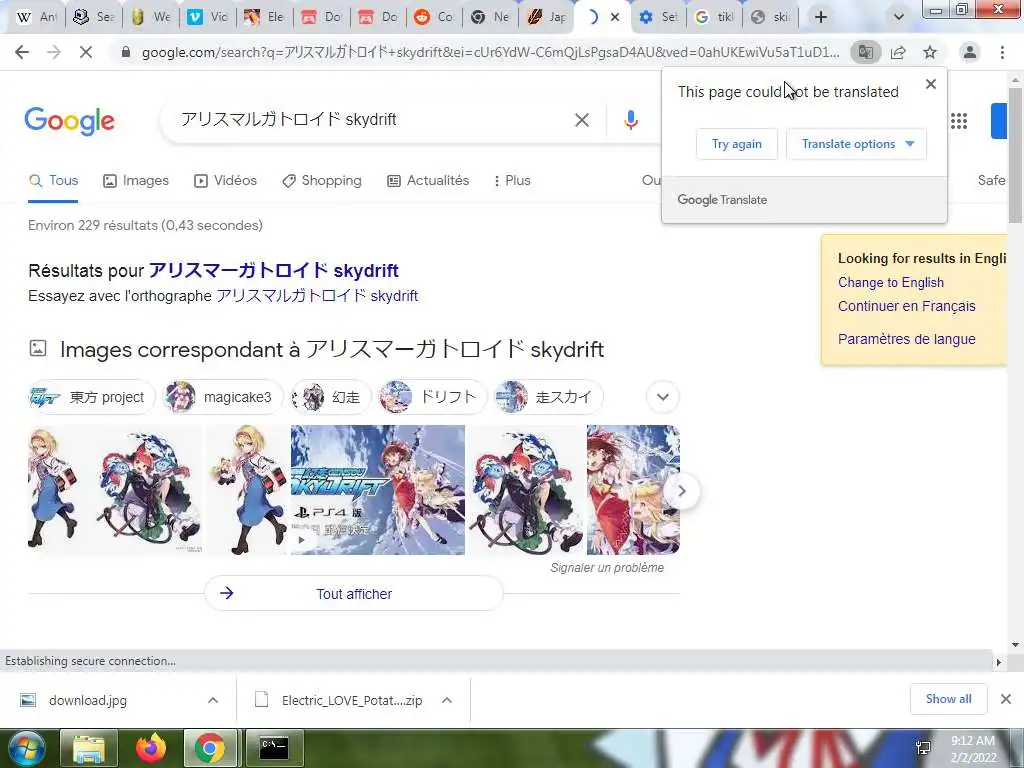
Task: Select the ドリフト image chip
Action: 433,397
